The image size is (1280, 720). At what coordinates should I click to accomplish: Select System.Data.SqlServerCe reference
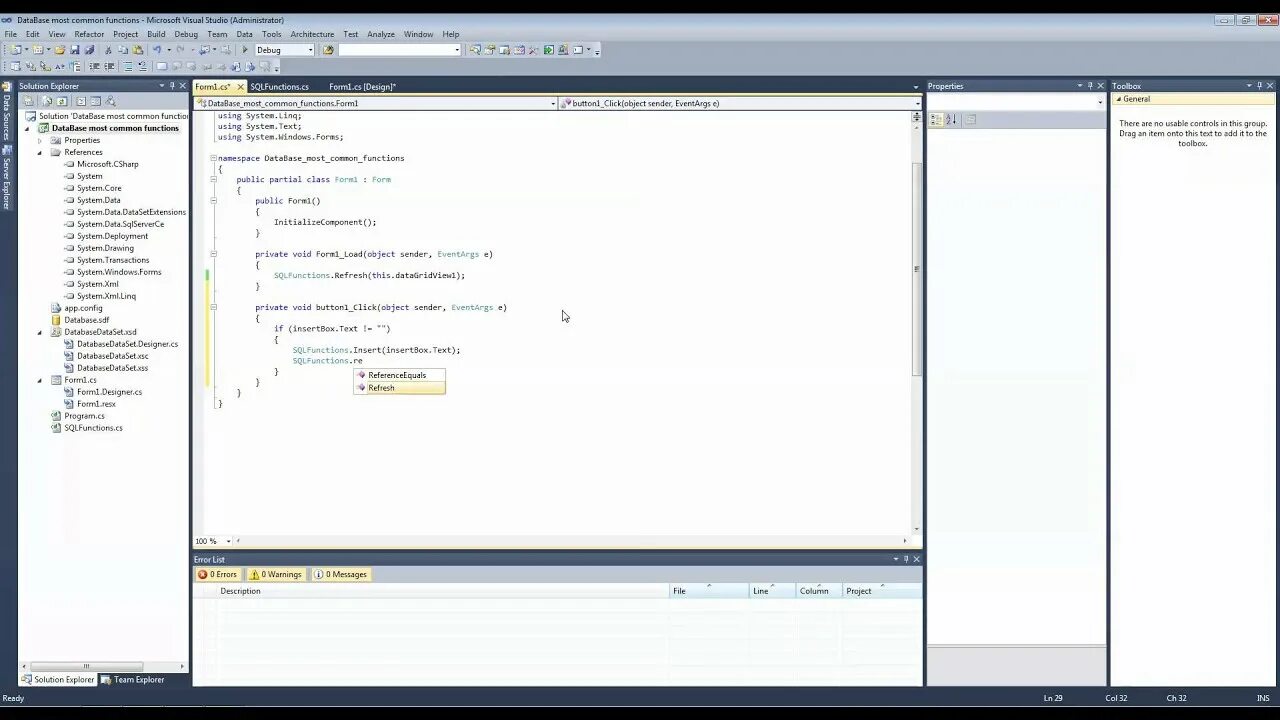[x=120, y=224]
